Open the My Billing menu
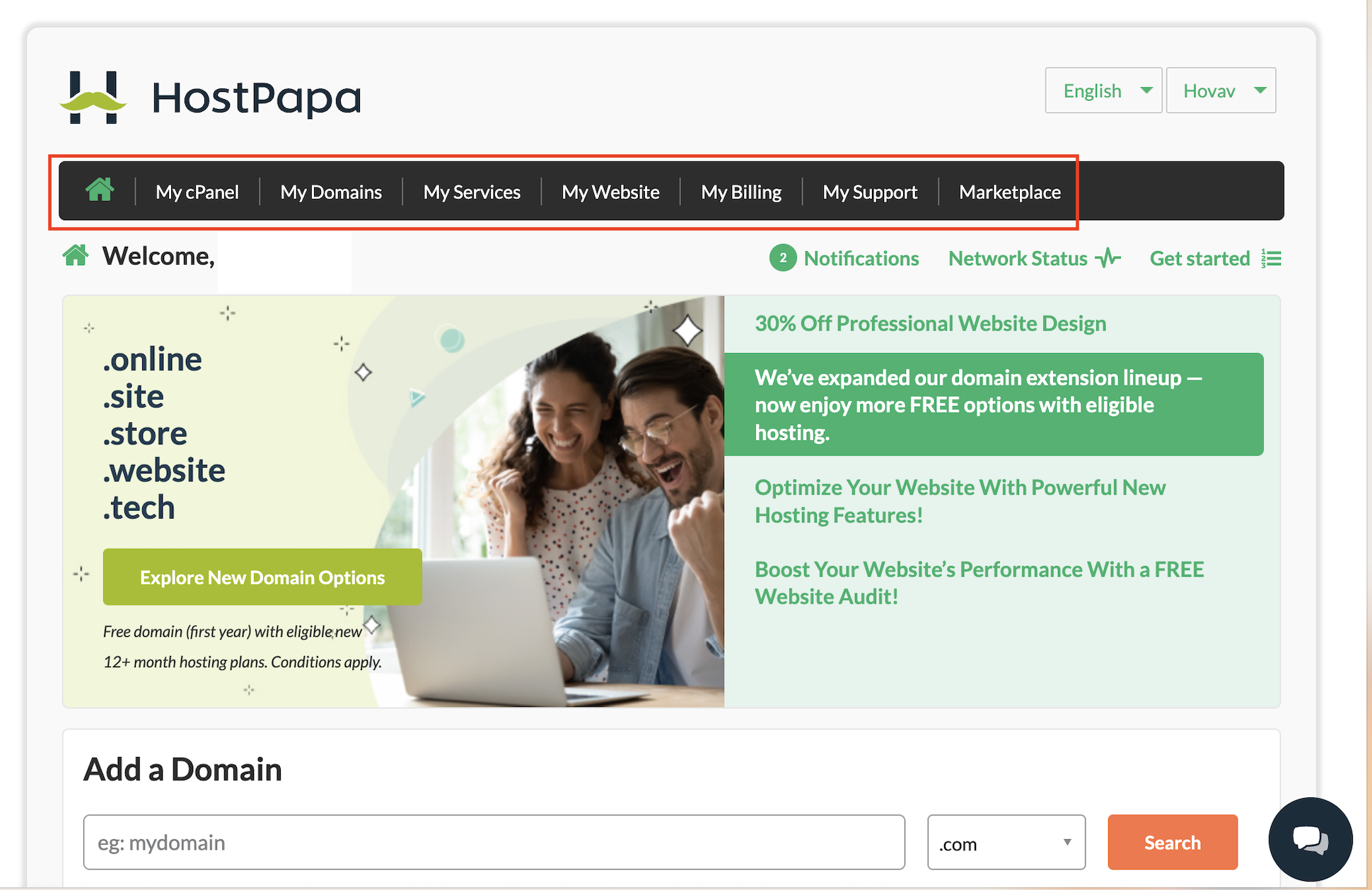Viewport: 1372px width, 890px height. pos(741,192)
